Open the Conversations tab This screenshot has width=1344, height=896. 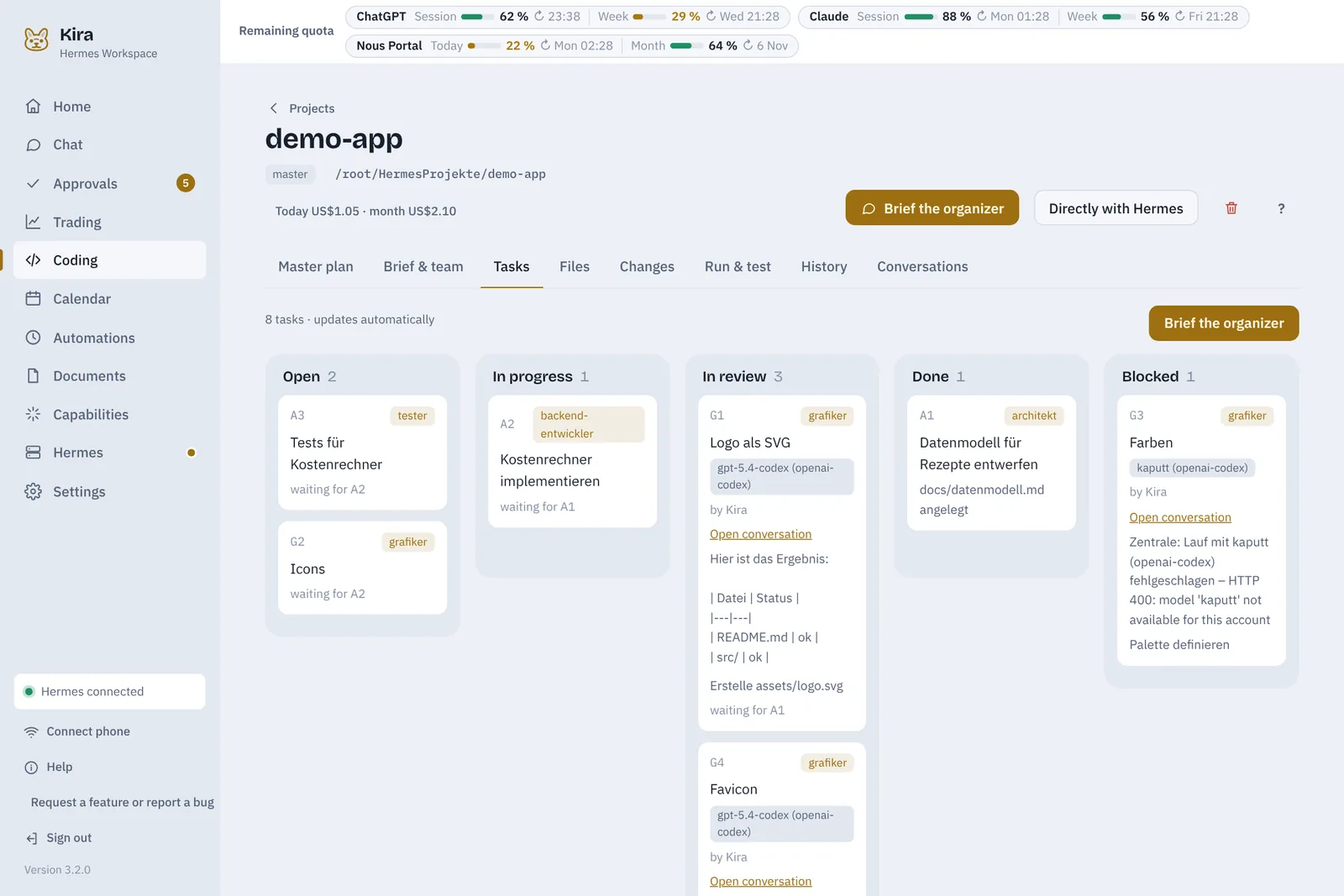pyautogui.click(x=922, y=266)
